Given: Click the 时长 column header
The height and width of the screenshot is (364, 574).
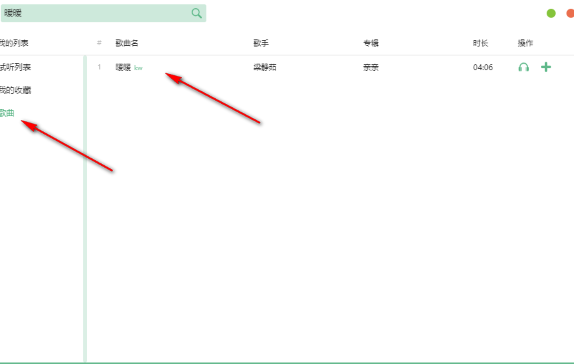Looking at the screenshot, I should coord(480,43).
